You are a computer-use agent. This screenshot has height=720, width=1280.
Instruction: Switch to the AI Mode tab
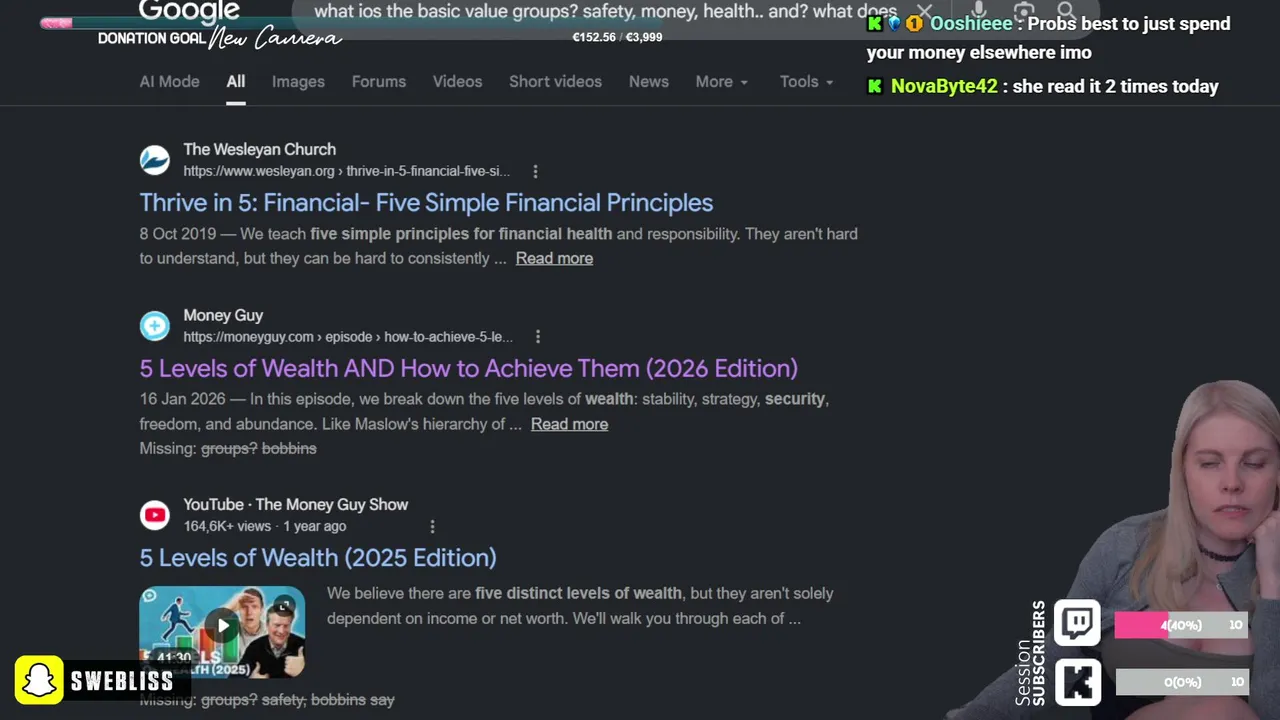169,82
